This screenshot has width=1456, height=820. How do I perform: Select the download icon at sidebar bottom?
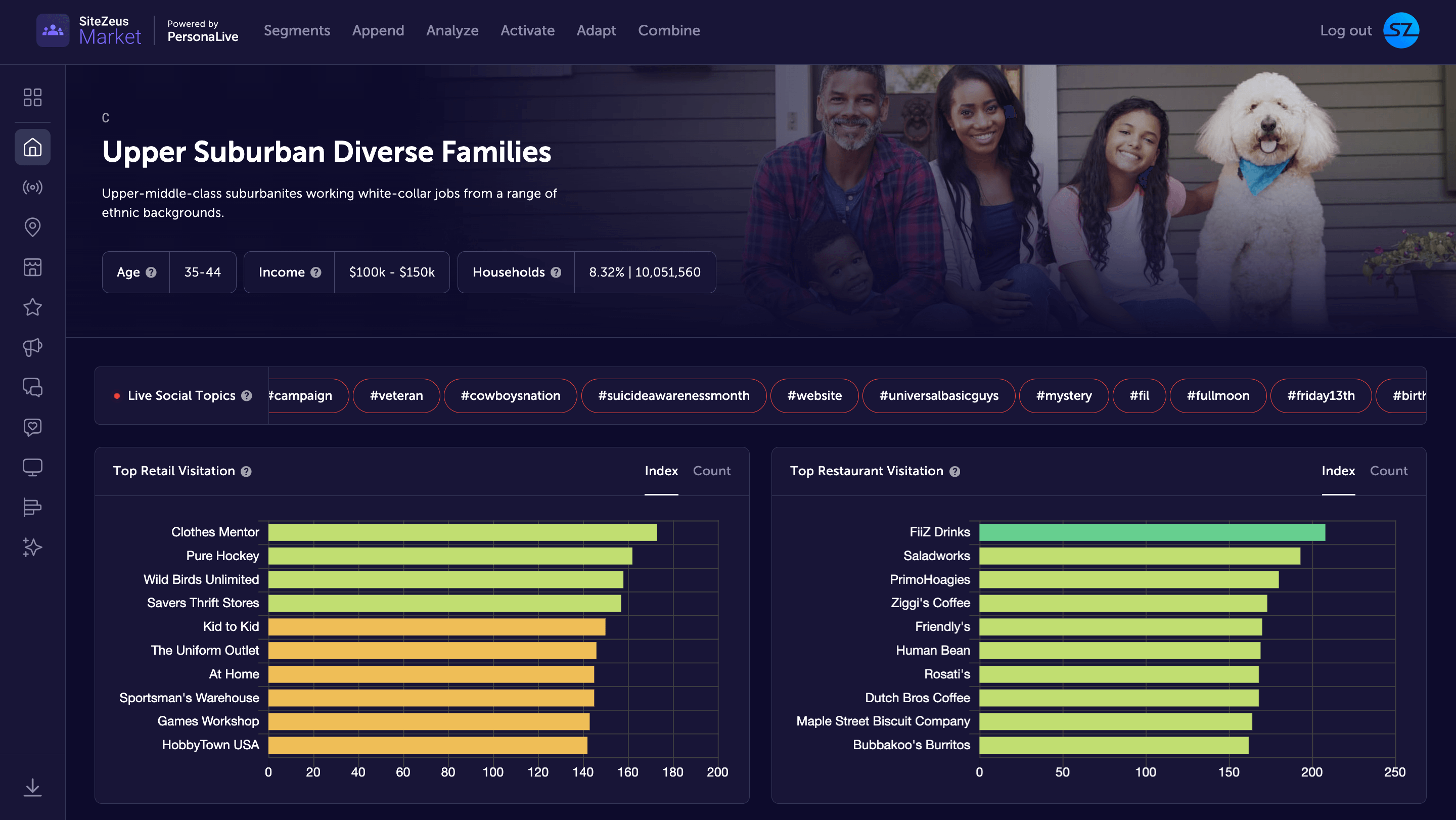pyautogui.click(x=32, y=788)
